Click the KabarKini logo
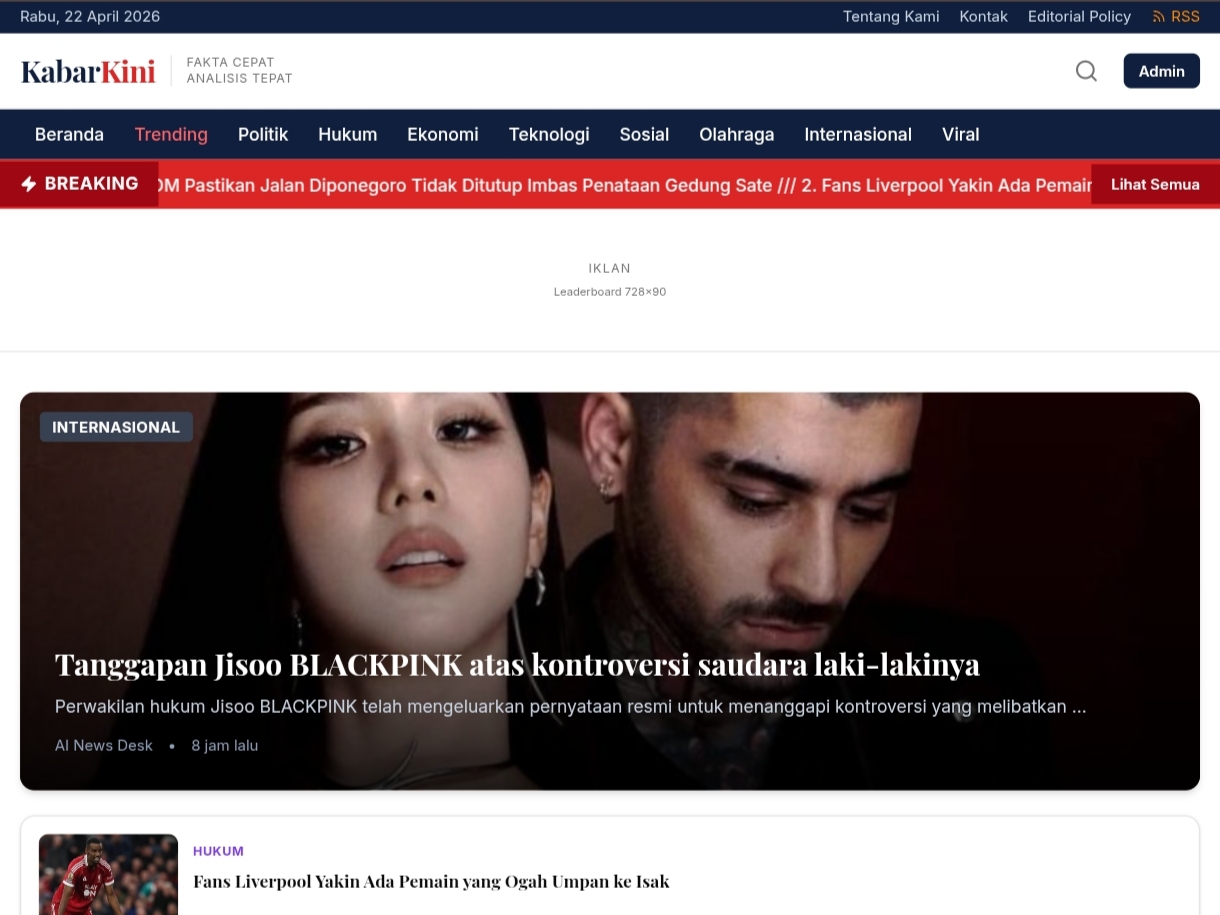Image resolution: width=1220 pixels, height=915 pixels. (88, 71)
